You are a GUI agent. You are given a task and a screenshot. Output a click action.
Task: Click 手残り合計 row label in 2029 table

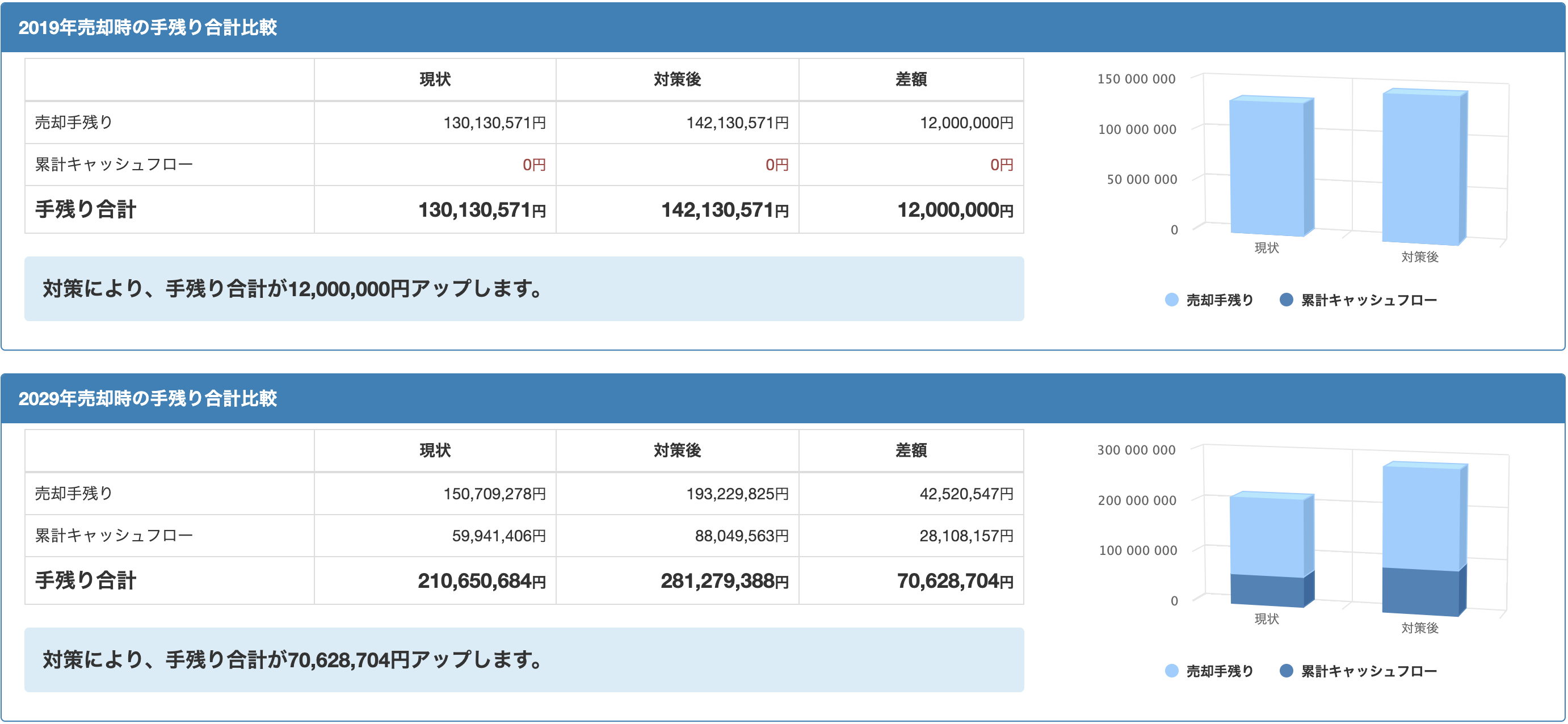85,580
